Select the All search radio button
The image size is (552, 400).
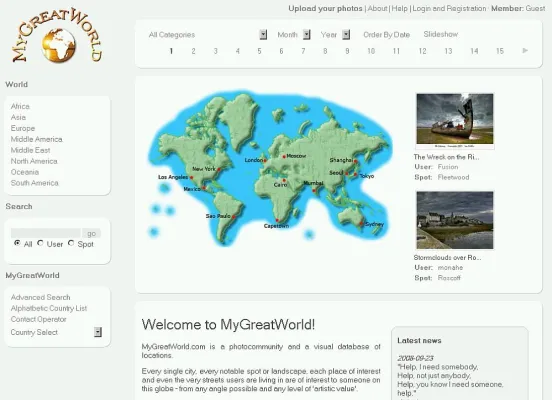point(17,243)
